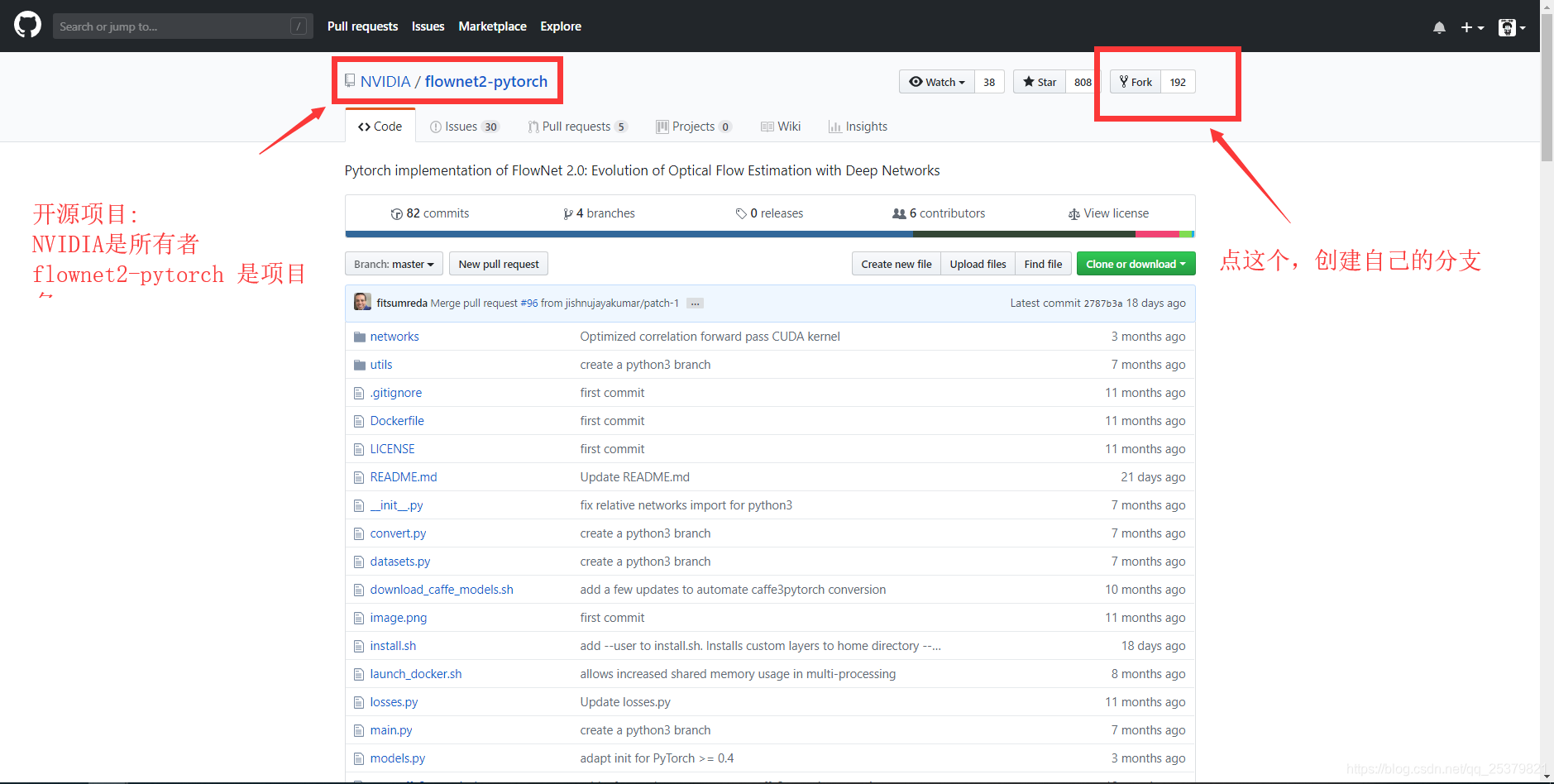Open the NVIDIA owner profile
Viewport: 1554px width, 784px height.
coord(385,81)
